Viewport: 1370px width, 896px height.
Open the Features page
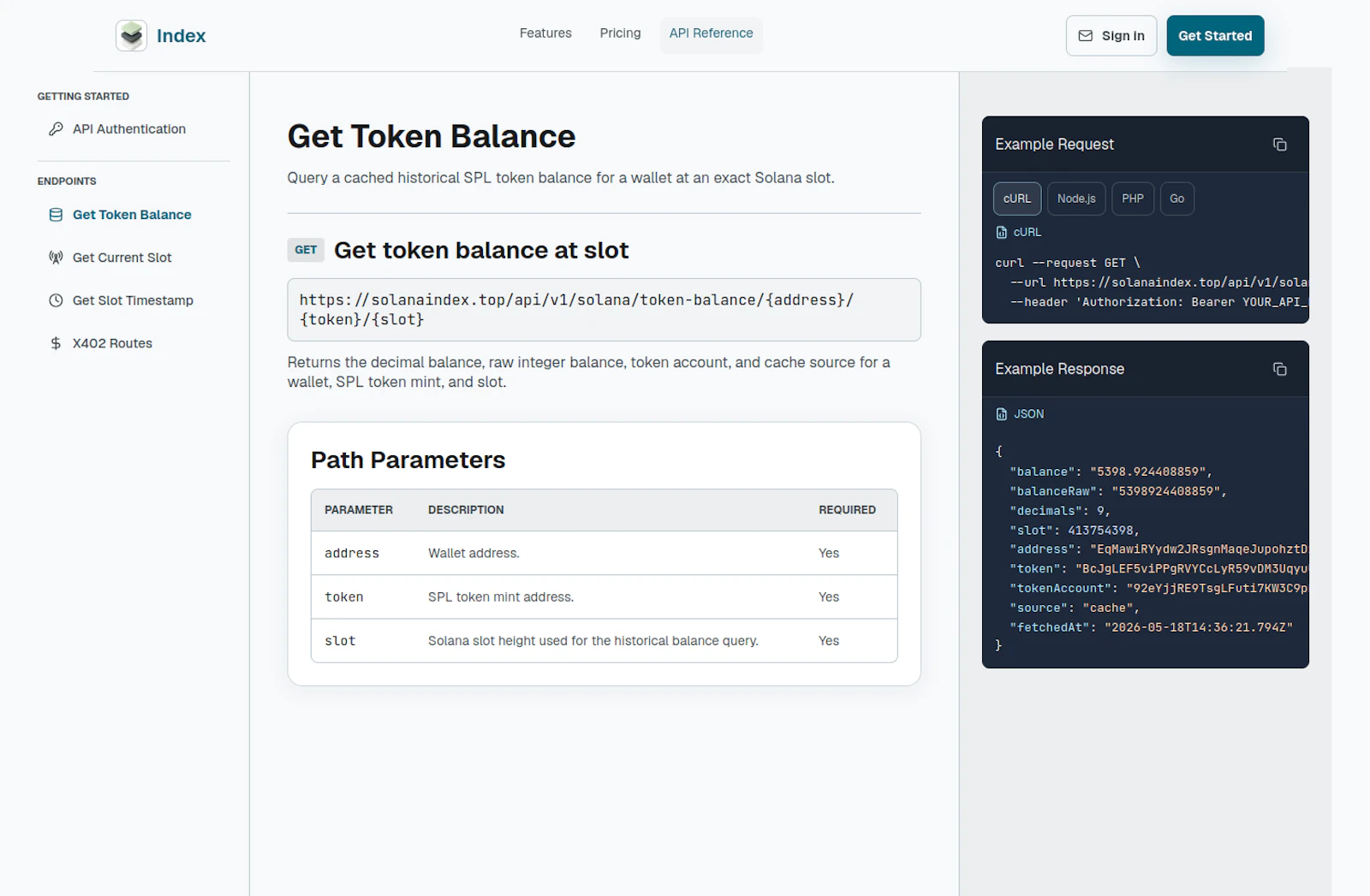(x=545, y=33)
